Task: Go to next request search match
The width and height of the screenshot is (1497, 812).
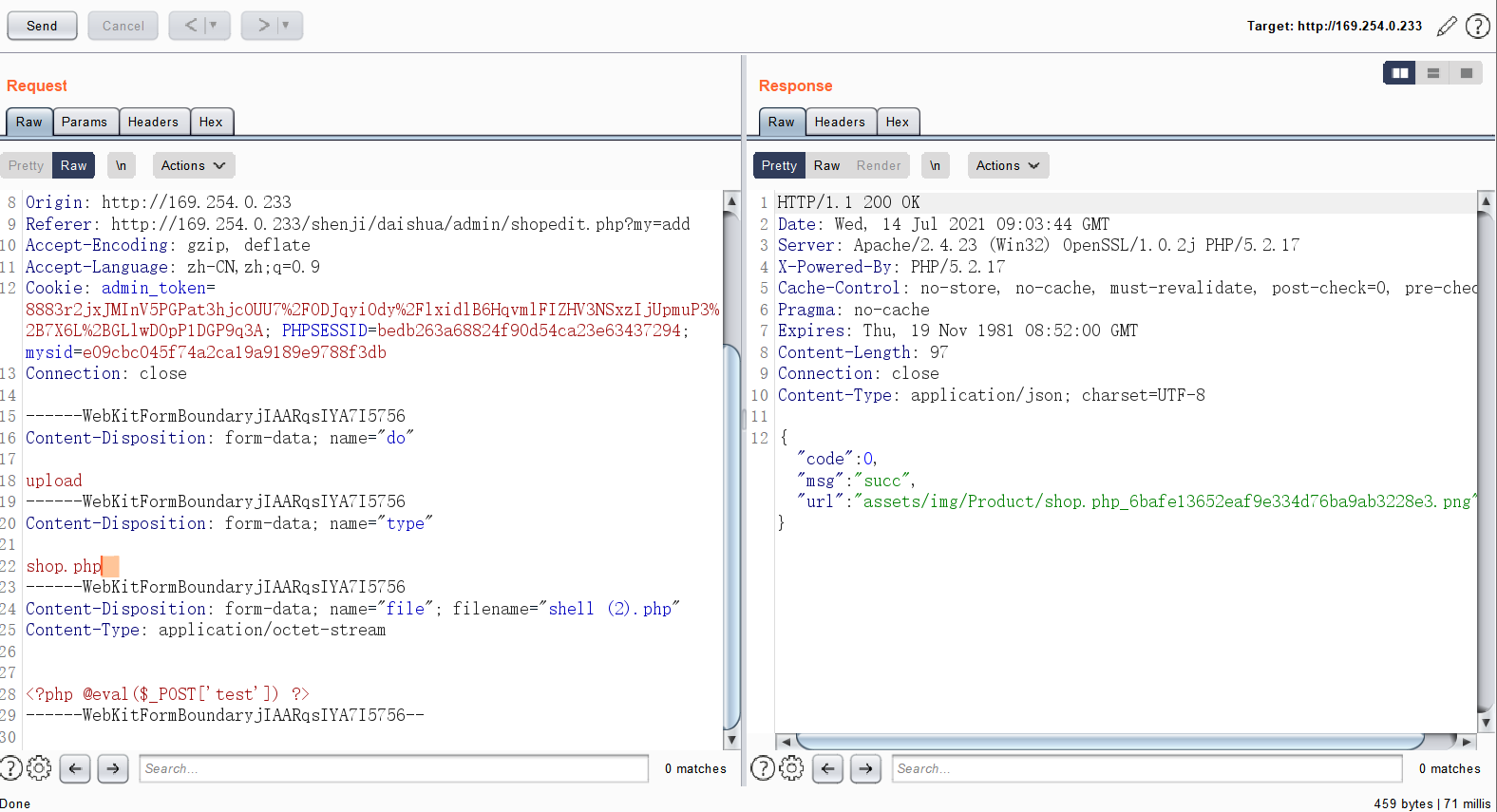Action: tap(113, 768)
